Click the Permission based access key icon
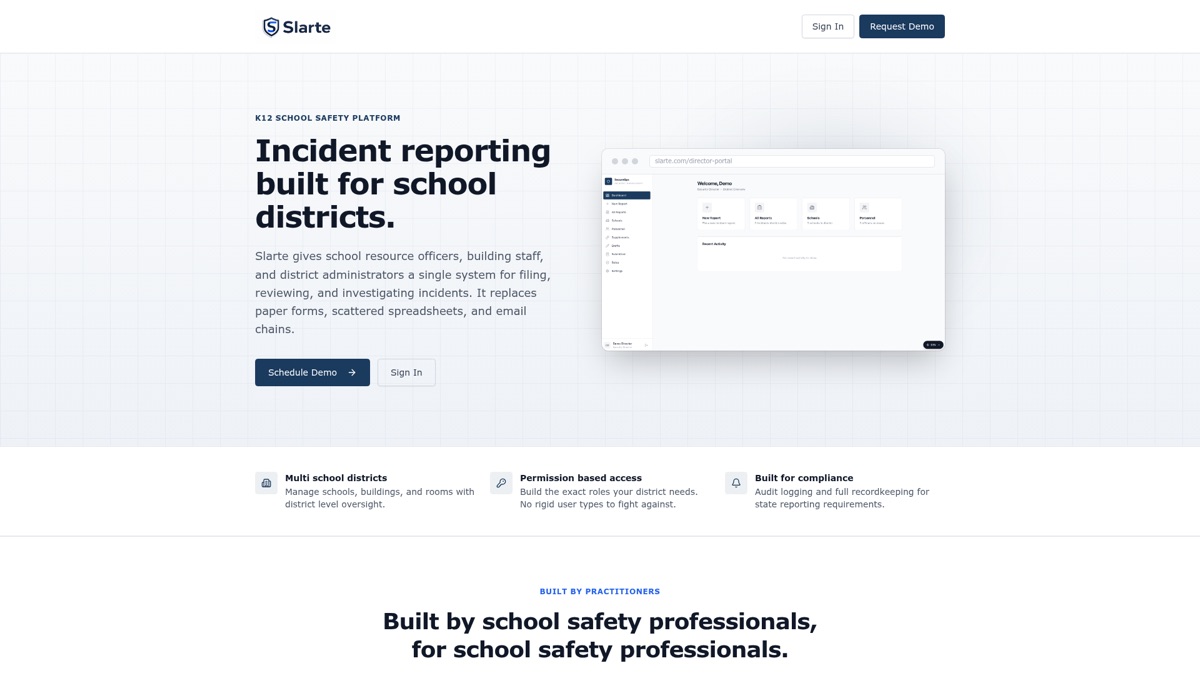1200x675 pixels. [x=501, y=483]
